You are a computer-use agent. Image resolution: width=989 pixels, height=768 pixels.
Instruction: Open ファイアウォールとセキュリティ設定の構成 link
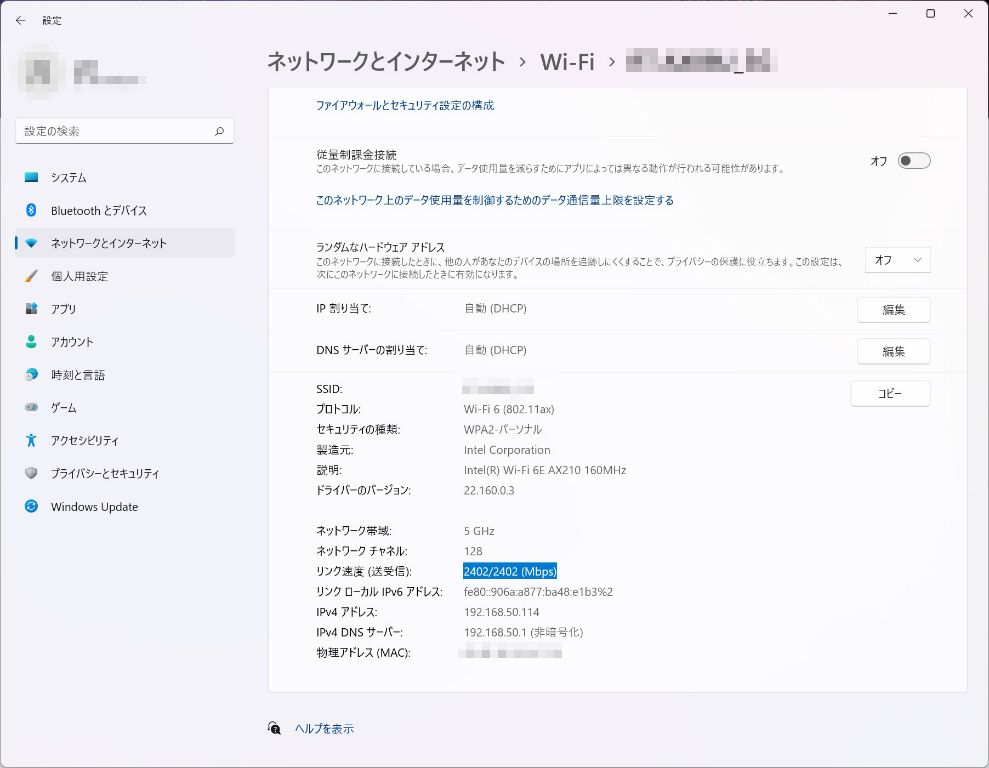click(405, 105)
